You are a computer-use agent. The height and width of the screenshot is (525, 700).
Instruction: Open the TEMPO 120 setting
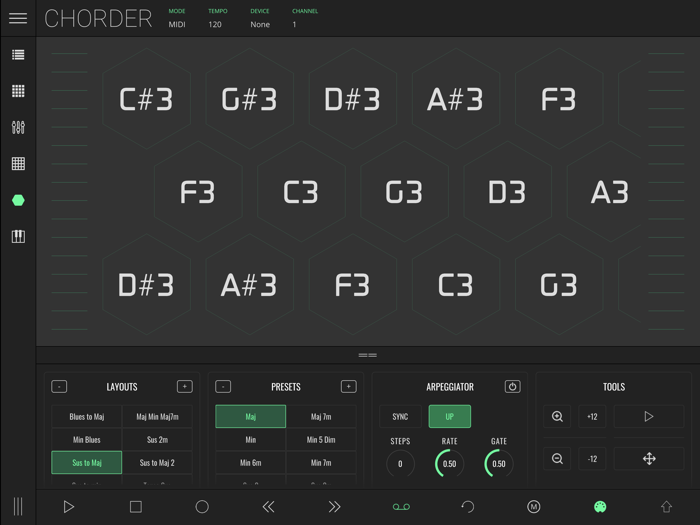217,18
